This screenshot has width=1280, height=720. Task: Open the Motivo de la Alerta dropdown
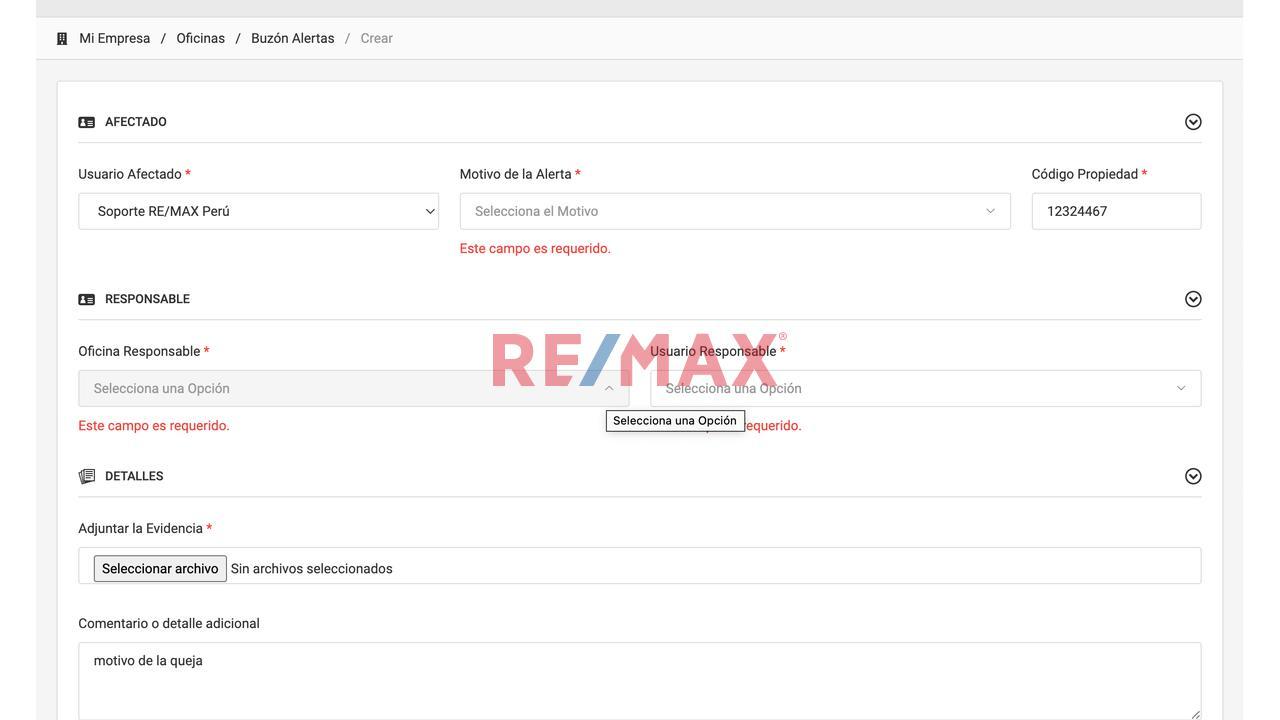[735, 211]
